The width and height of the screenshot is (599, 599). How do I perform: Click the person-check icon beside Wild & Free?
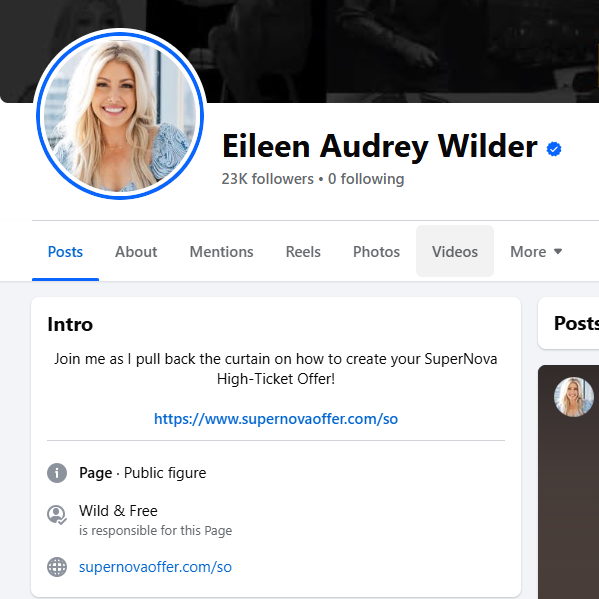(57, 515)
